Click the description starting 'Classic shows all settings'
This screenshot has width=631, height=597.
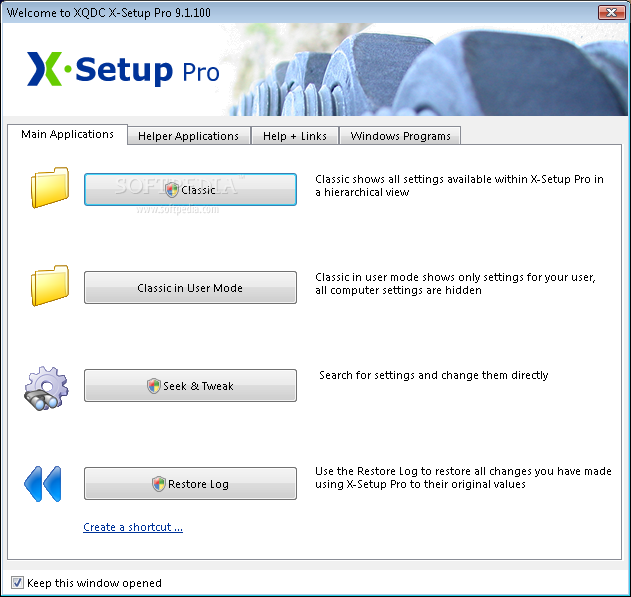[459, 185]
